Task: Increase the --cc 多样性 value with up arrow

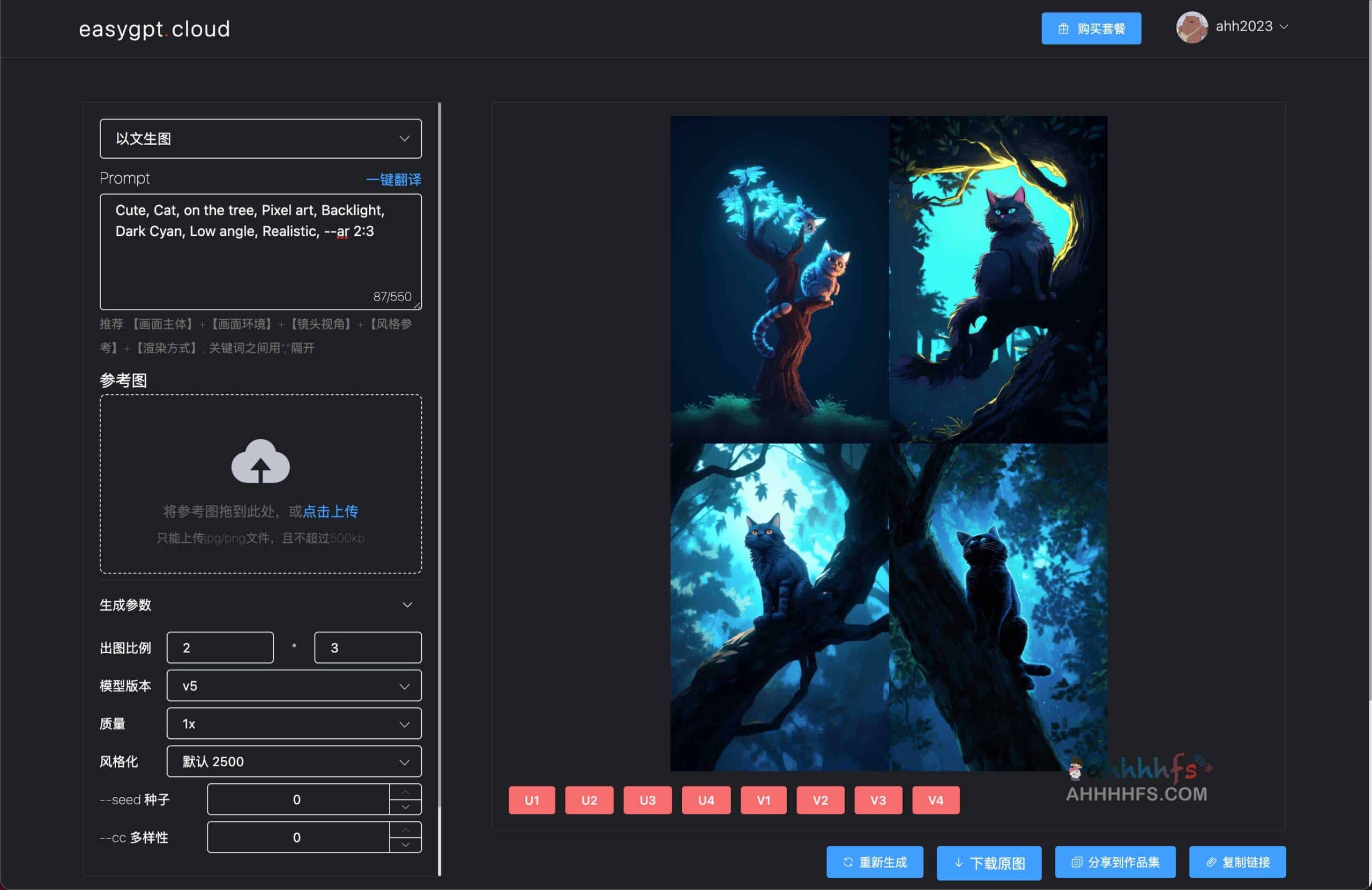Action: coord(405,829)
